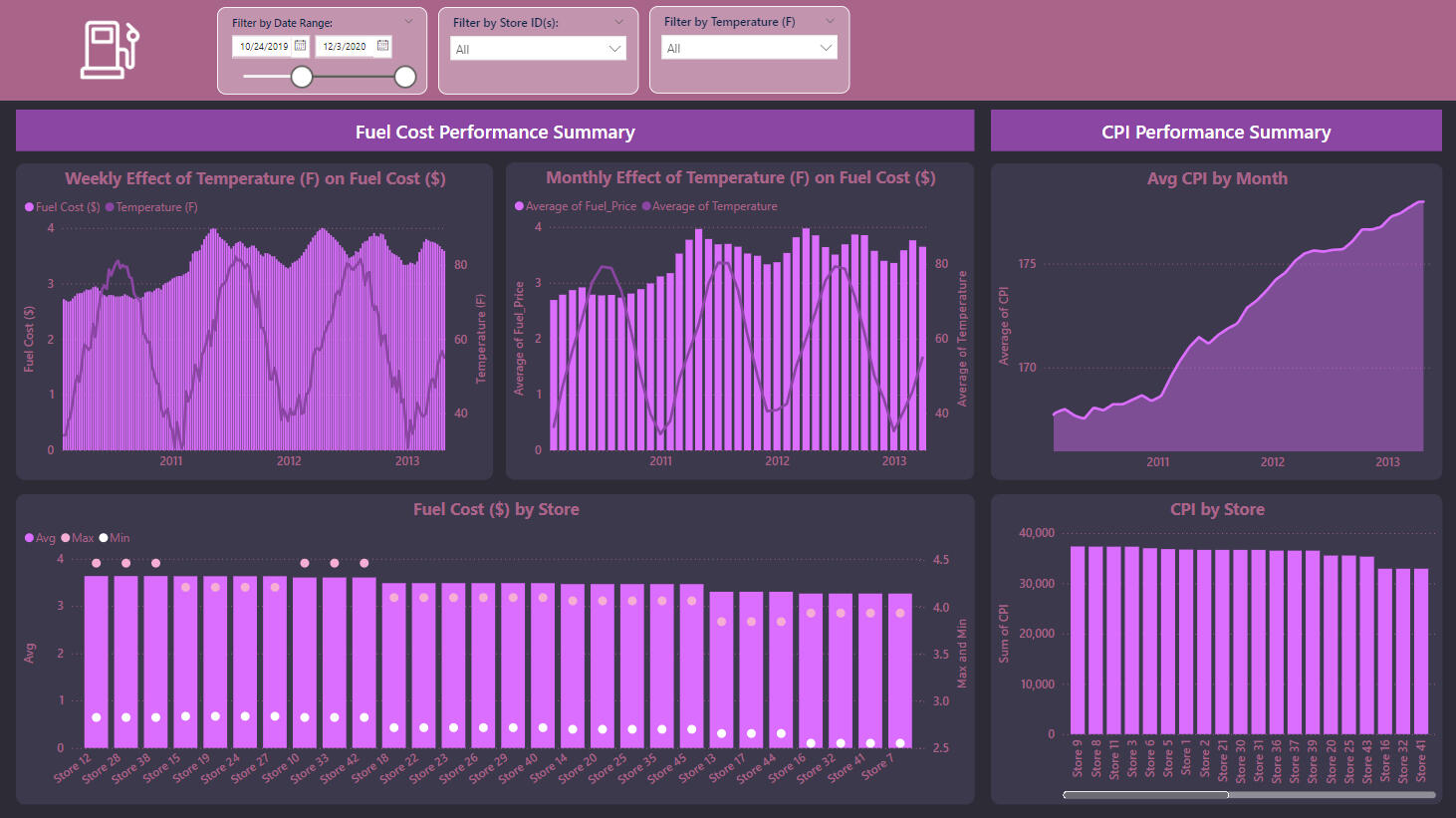
Task: Click the Temperature slicer header chevron
Action: click(831, 22)
